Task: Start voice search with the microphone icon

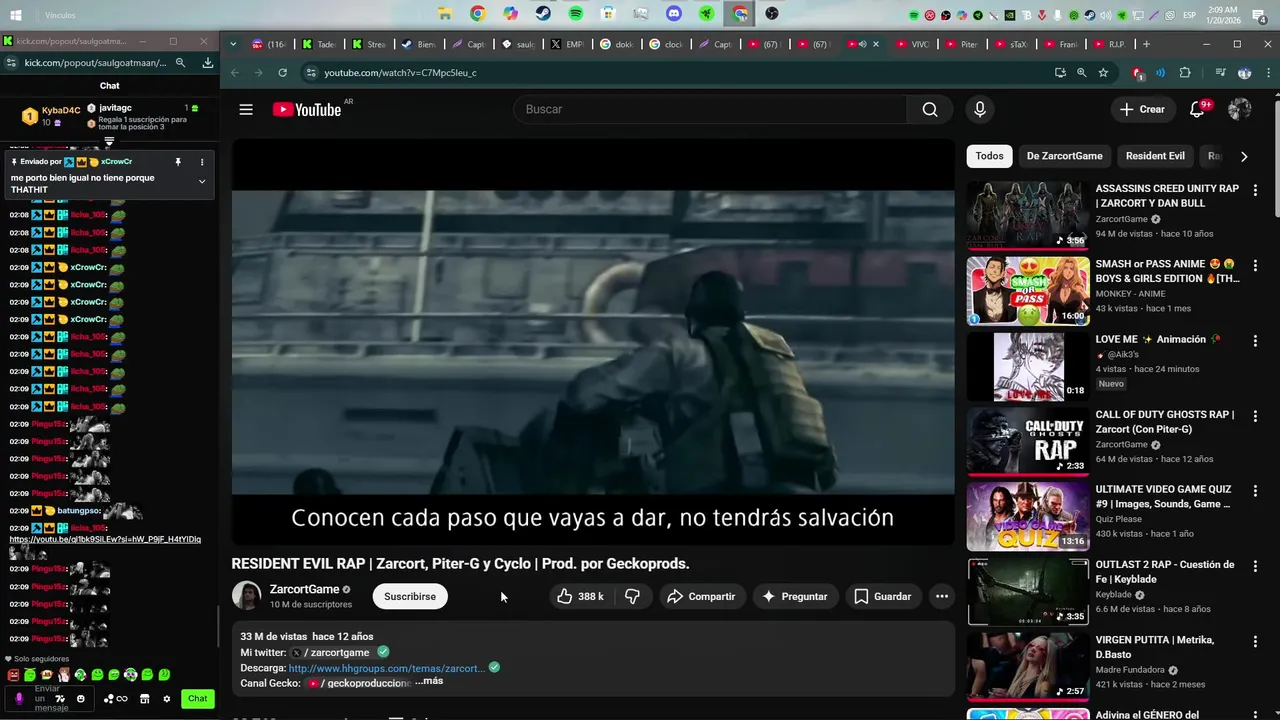Action: [980, 109]
